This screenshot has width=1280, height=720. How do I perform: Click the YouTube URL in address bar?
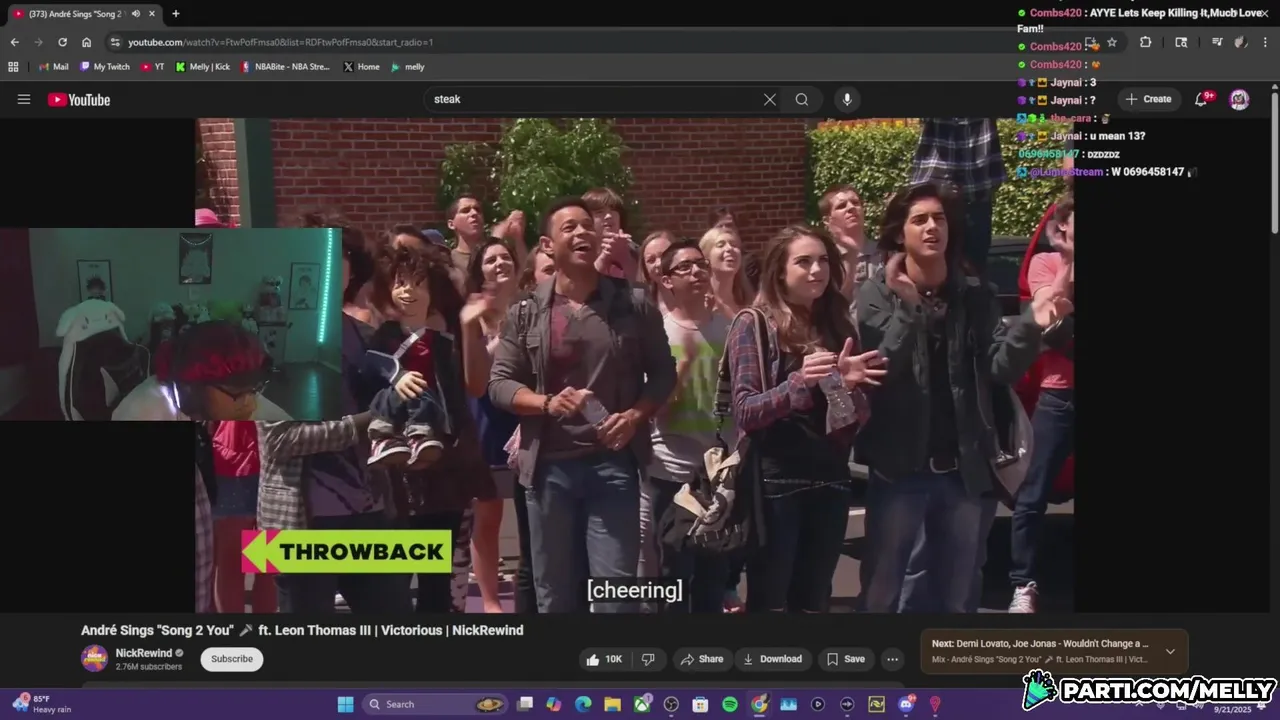point(280,42)
